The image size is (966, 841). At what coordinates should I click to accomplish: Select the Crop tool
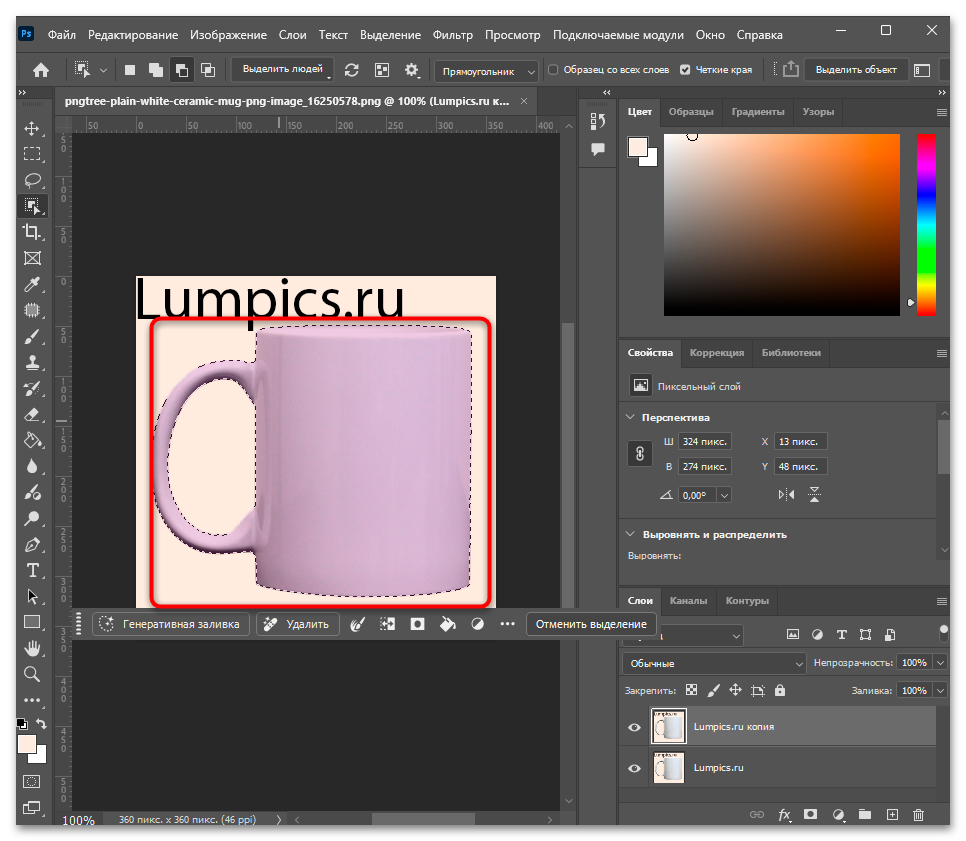[32, 232]
